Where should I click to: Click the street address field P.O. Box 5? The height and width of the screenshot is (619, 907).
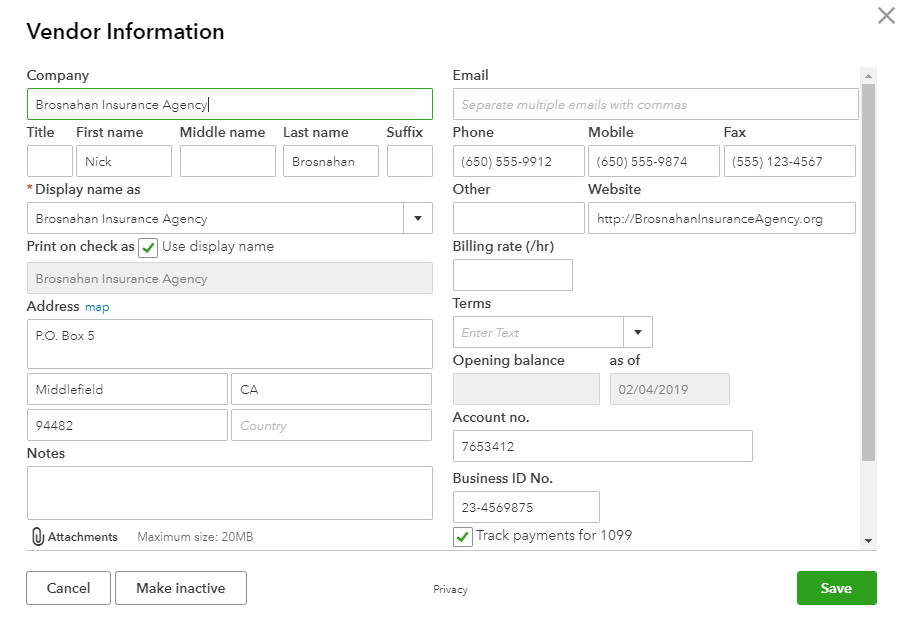[230, 344]
